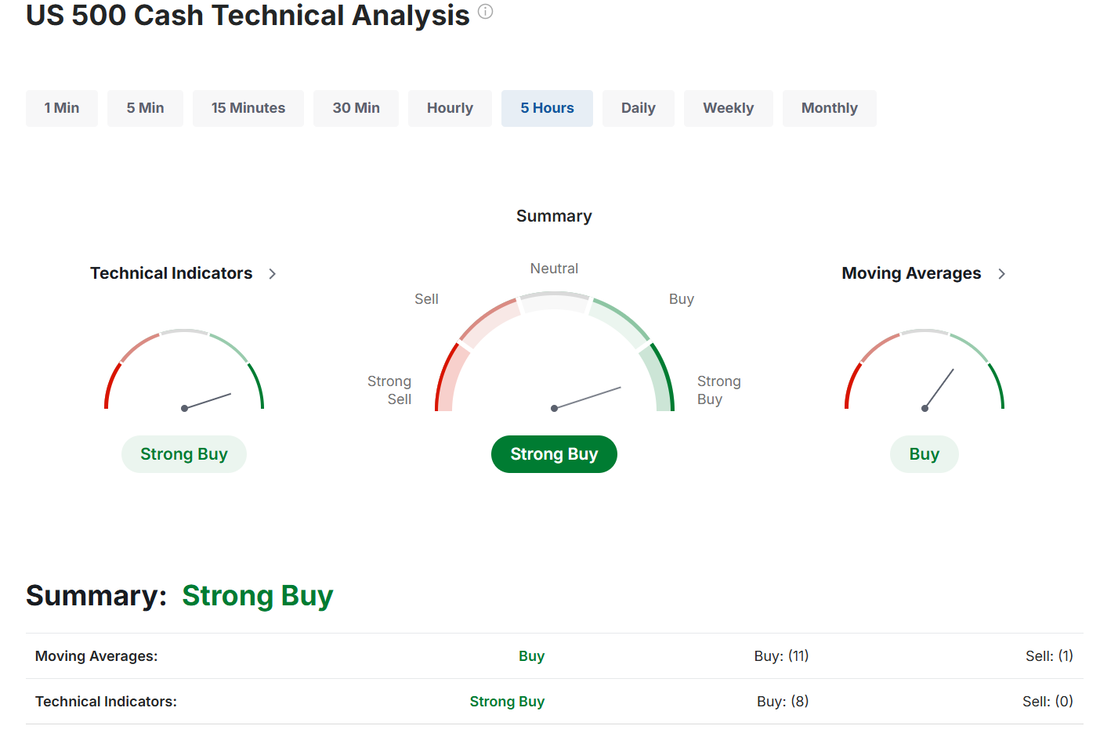
Task: Click the Technical Indicators gauge dial
Action: pyautogui.click(x=184, y=370)
